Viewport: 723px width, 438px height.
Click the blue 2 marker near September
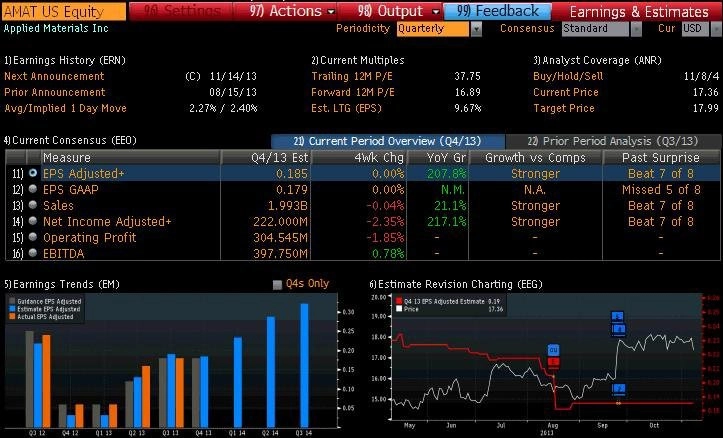click(x=619, y=389)
